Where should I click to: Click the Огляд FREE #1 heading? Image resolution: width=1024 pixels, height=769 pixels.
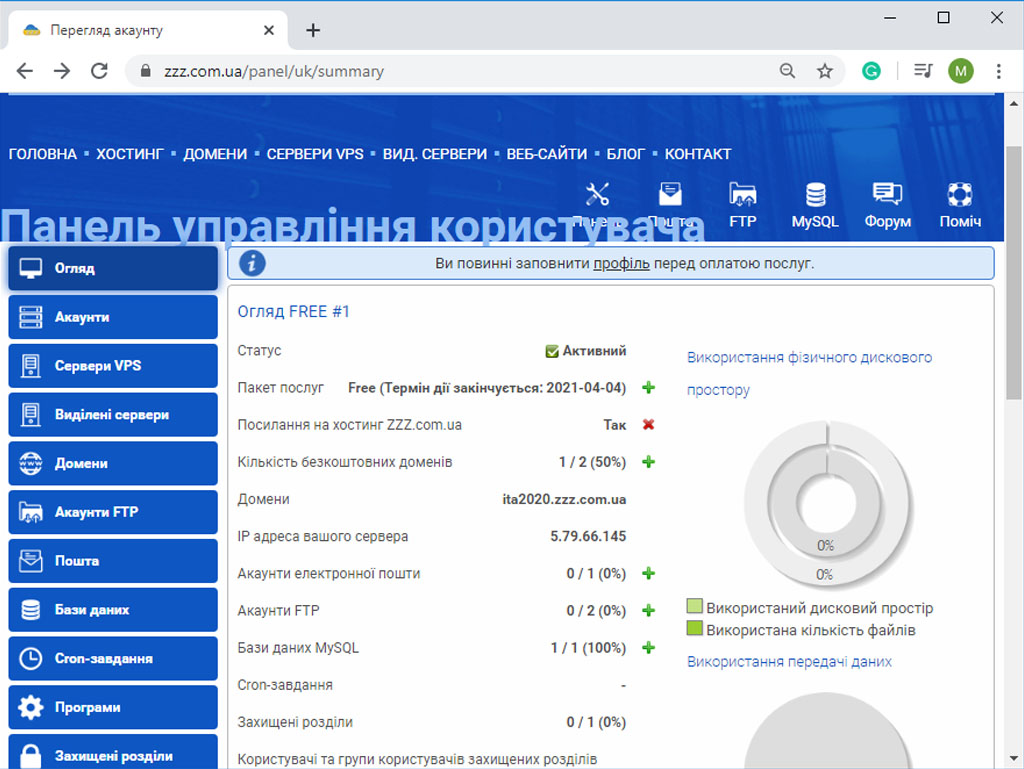click(x=293, y=311)
